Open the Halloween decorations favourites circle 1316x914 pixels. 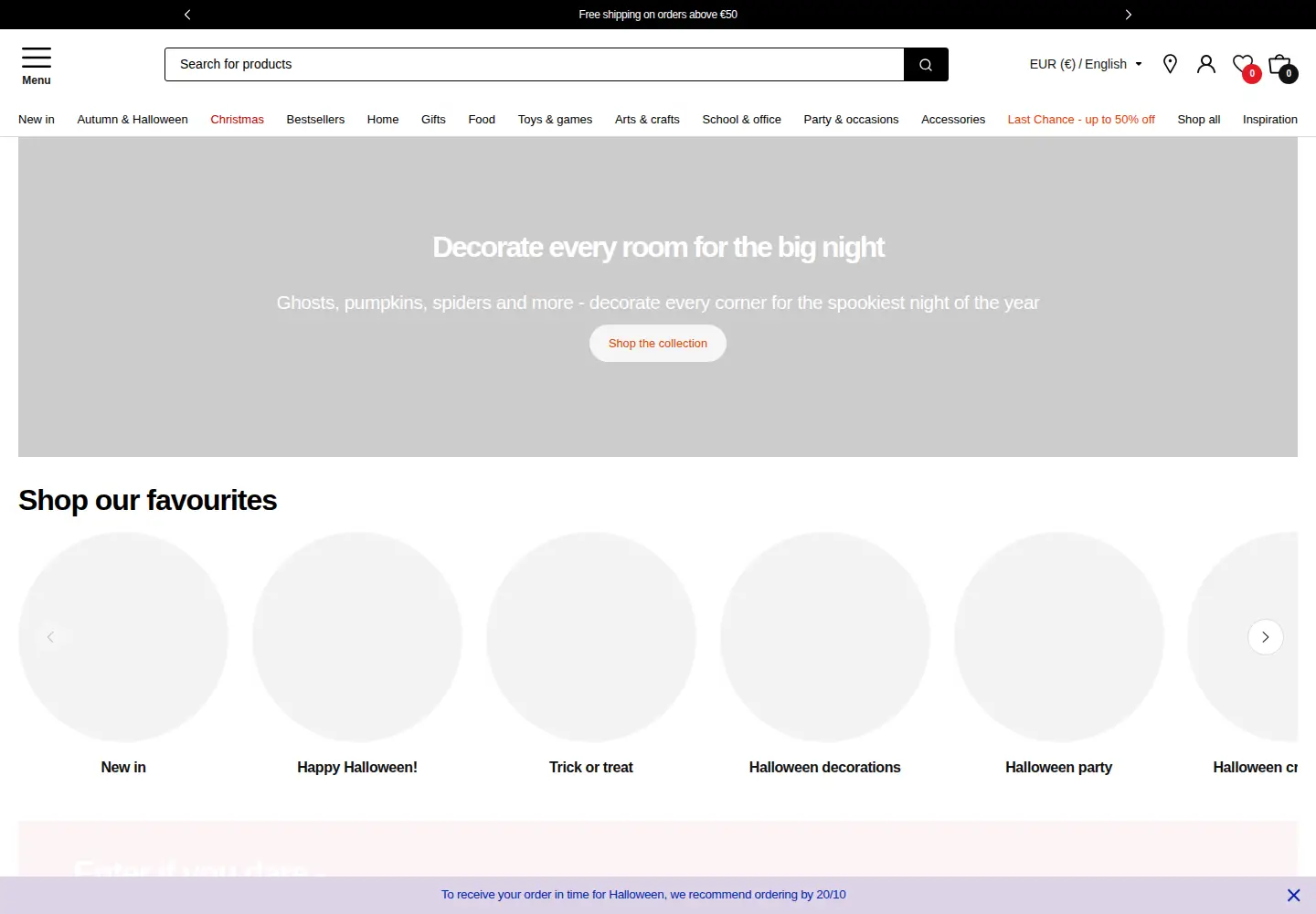(x=825, y=637)
